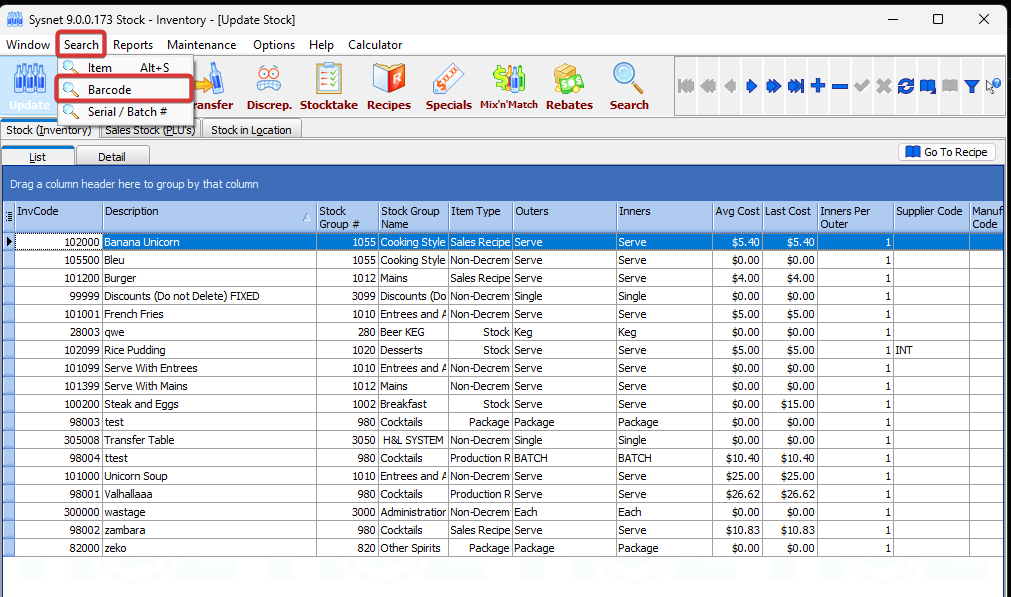The image size is (1011, 597).
Task: Go to first record navigator arrow
Action: [x=686, y=86]
